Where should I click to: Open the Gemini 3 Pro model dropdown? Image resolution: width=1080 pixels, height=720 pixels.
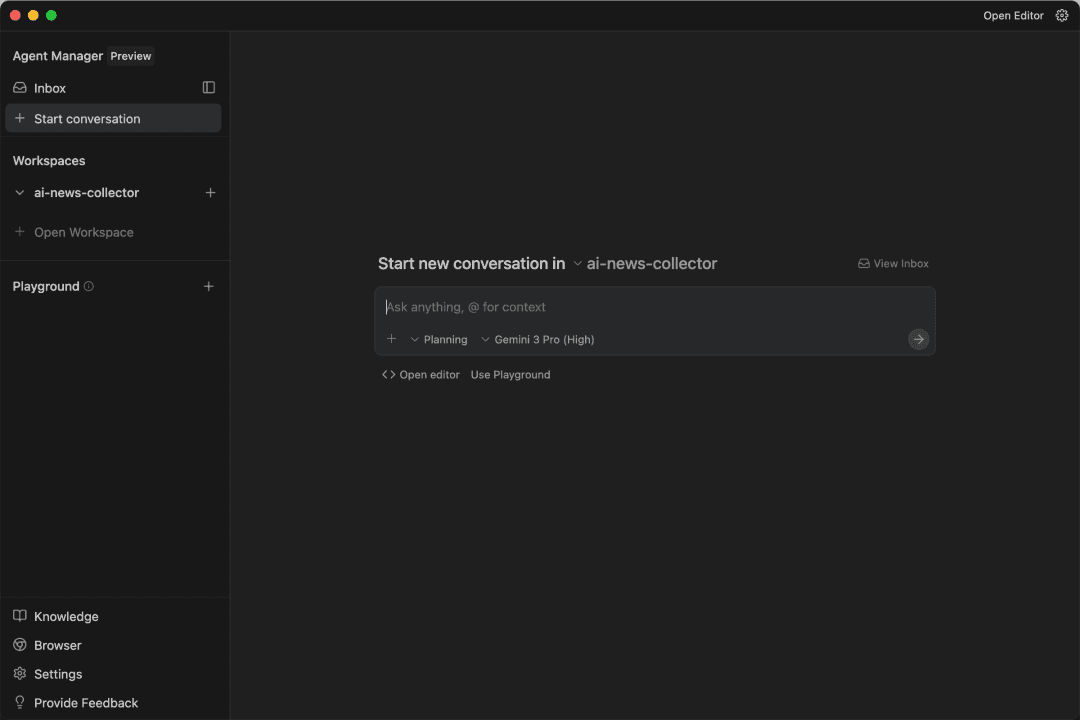point(538,340)
